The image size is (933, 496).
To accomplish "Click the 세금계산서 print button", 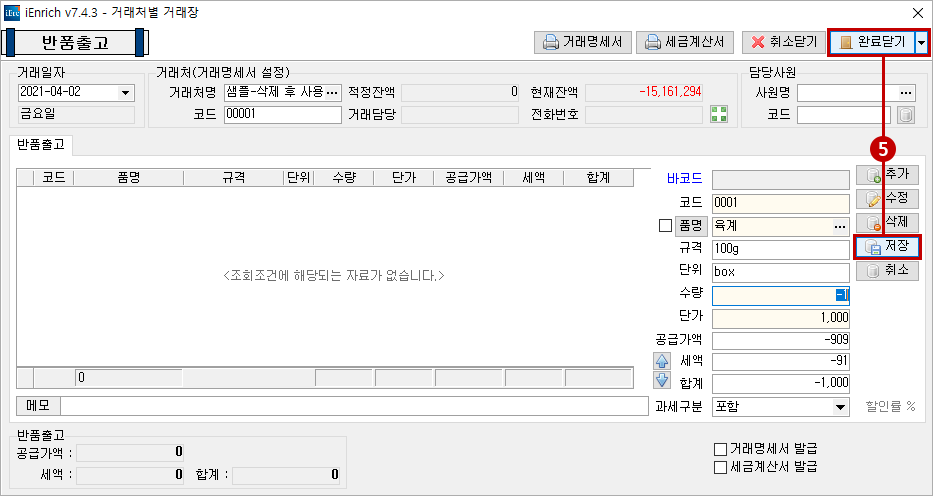I will pos(685,42).
